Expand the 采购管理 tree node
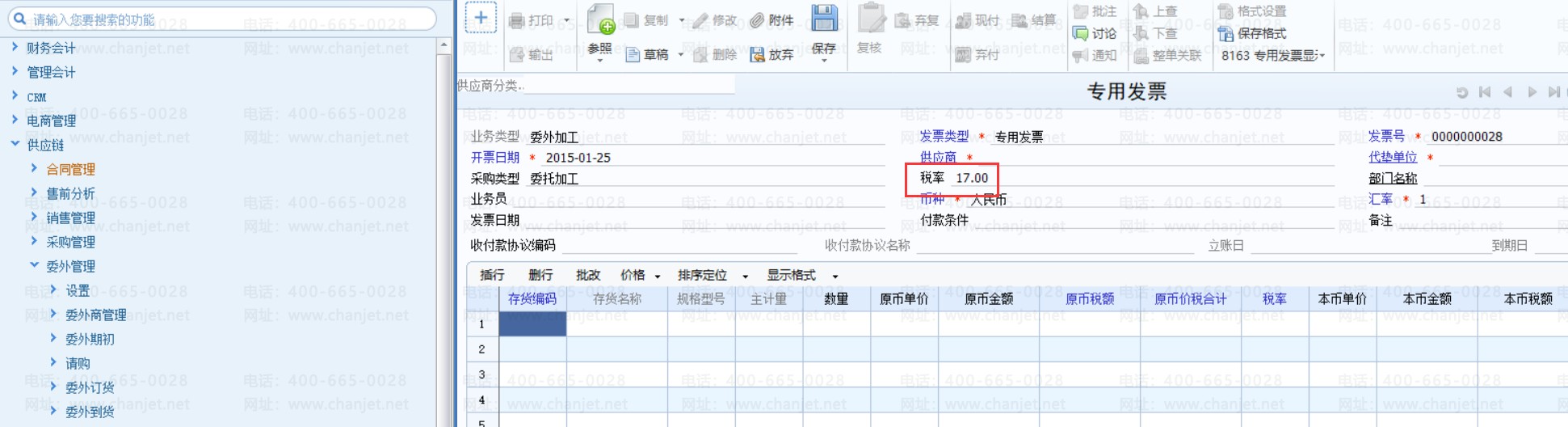 click(34, 241)
